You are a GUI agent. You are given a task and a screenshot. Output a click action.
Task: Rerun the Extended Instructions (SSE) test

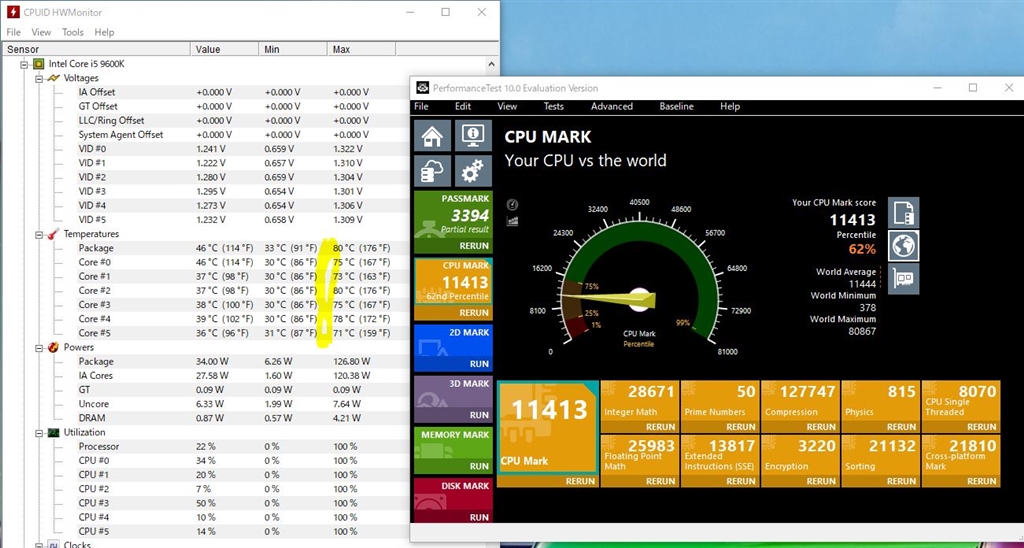(x=741, y=481)
